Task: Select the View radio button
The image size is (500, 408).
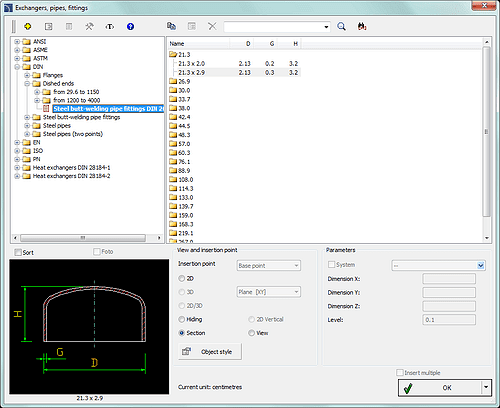Action: point(252,333)
